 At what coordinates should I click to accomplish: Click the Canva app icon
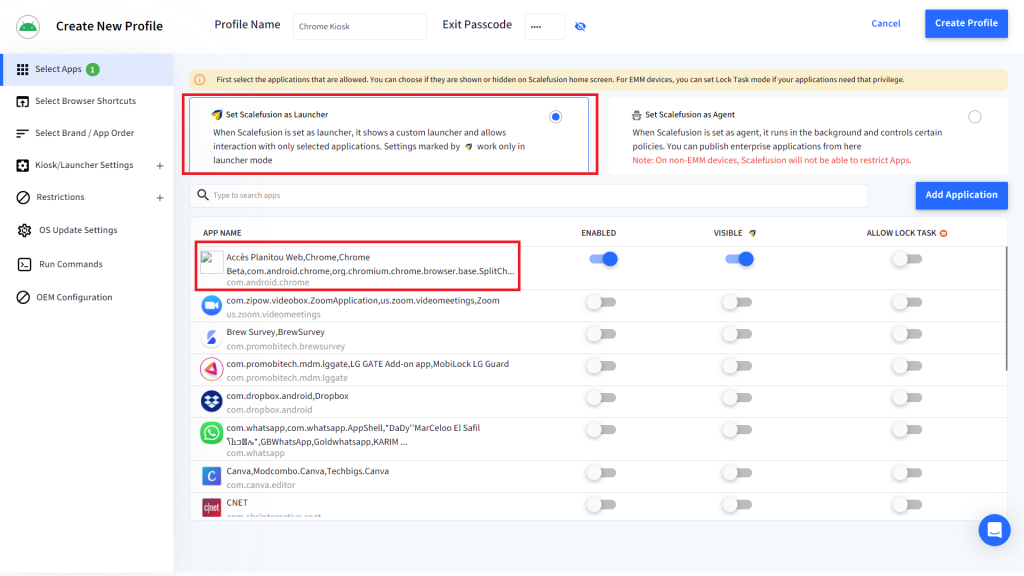pyautogui.click(x=212, y=476)
